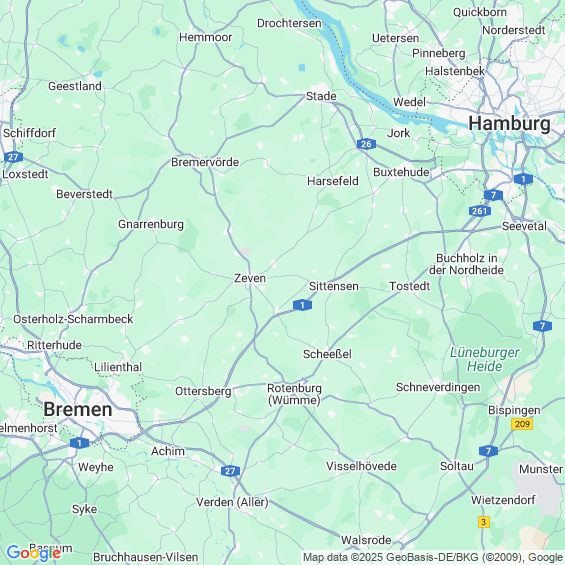Click the Rotenburg (Wümme) label
565x565 pixels.
tap(294, 394)
